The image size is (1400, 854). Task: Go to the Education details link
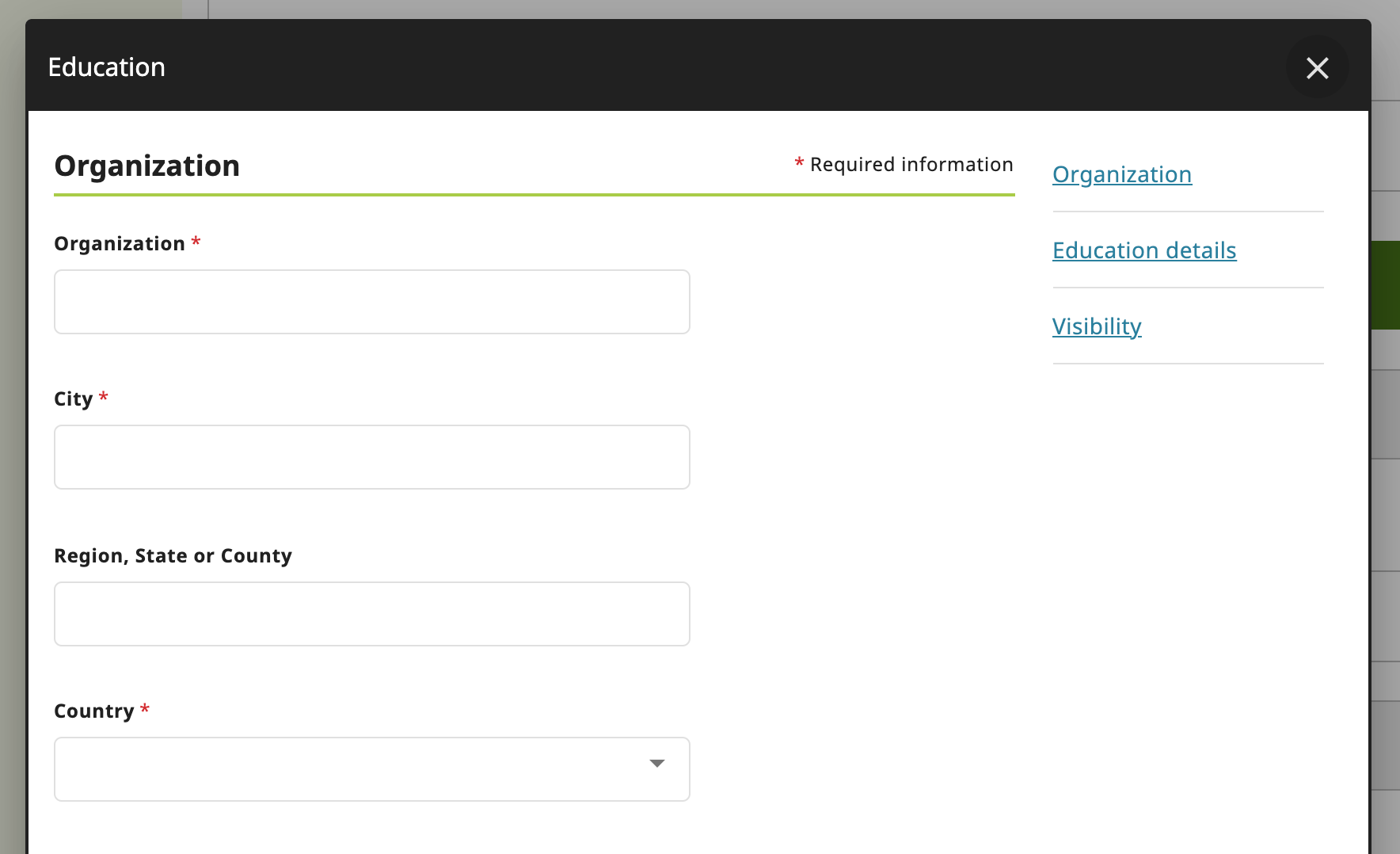1144,250
